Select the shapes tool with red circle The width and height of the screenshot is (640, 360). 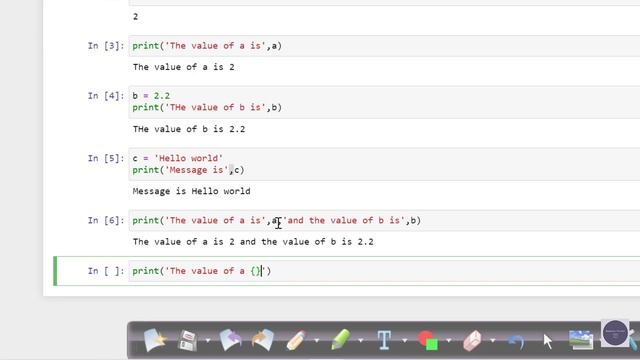point(428,340)
